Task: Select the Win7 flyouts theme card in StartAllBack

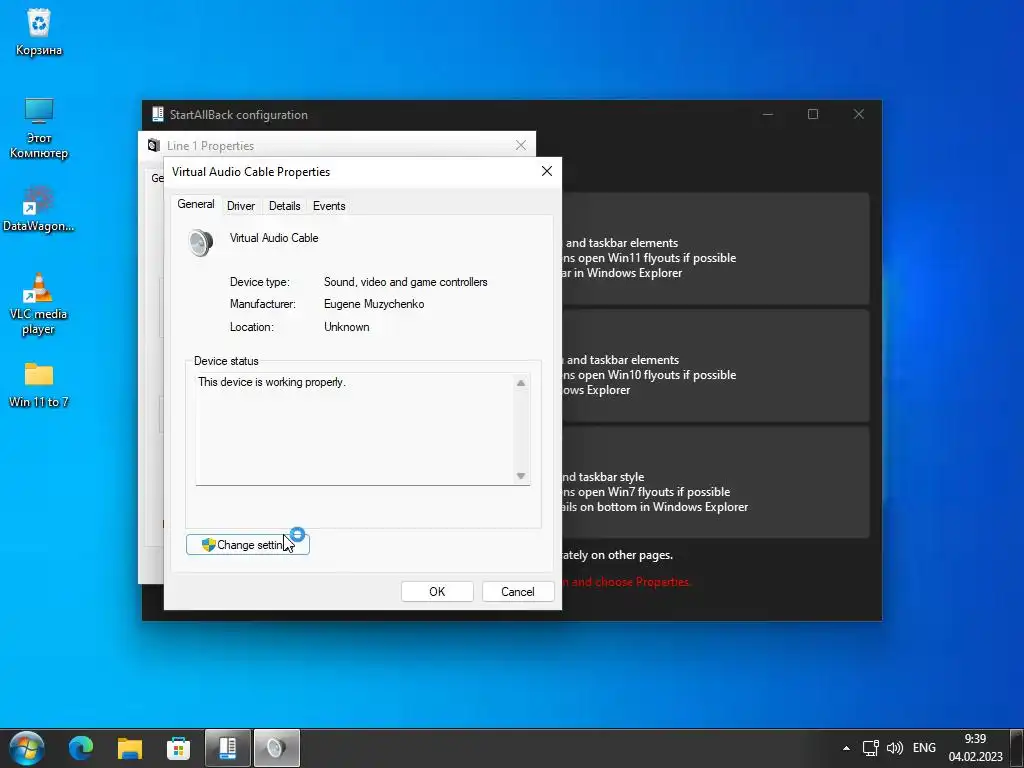Action: coord(715,483)
